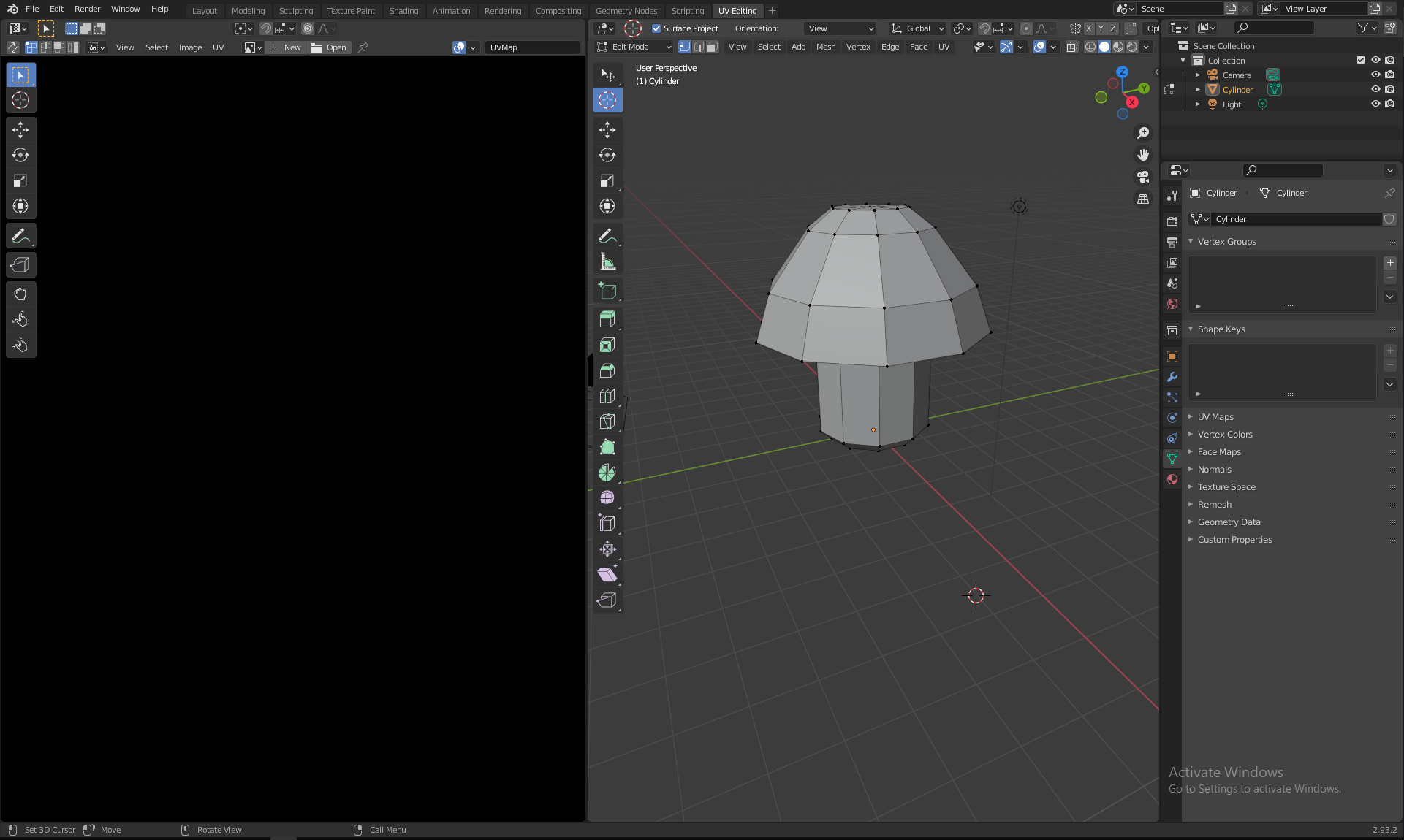The image size is (1404, 840).
Task: Open the Vertex menu in viewport header
Action: (858, 47)
